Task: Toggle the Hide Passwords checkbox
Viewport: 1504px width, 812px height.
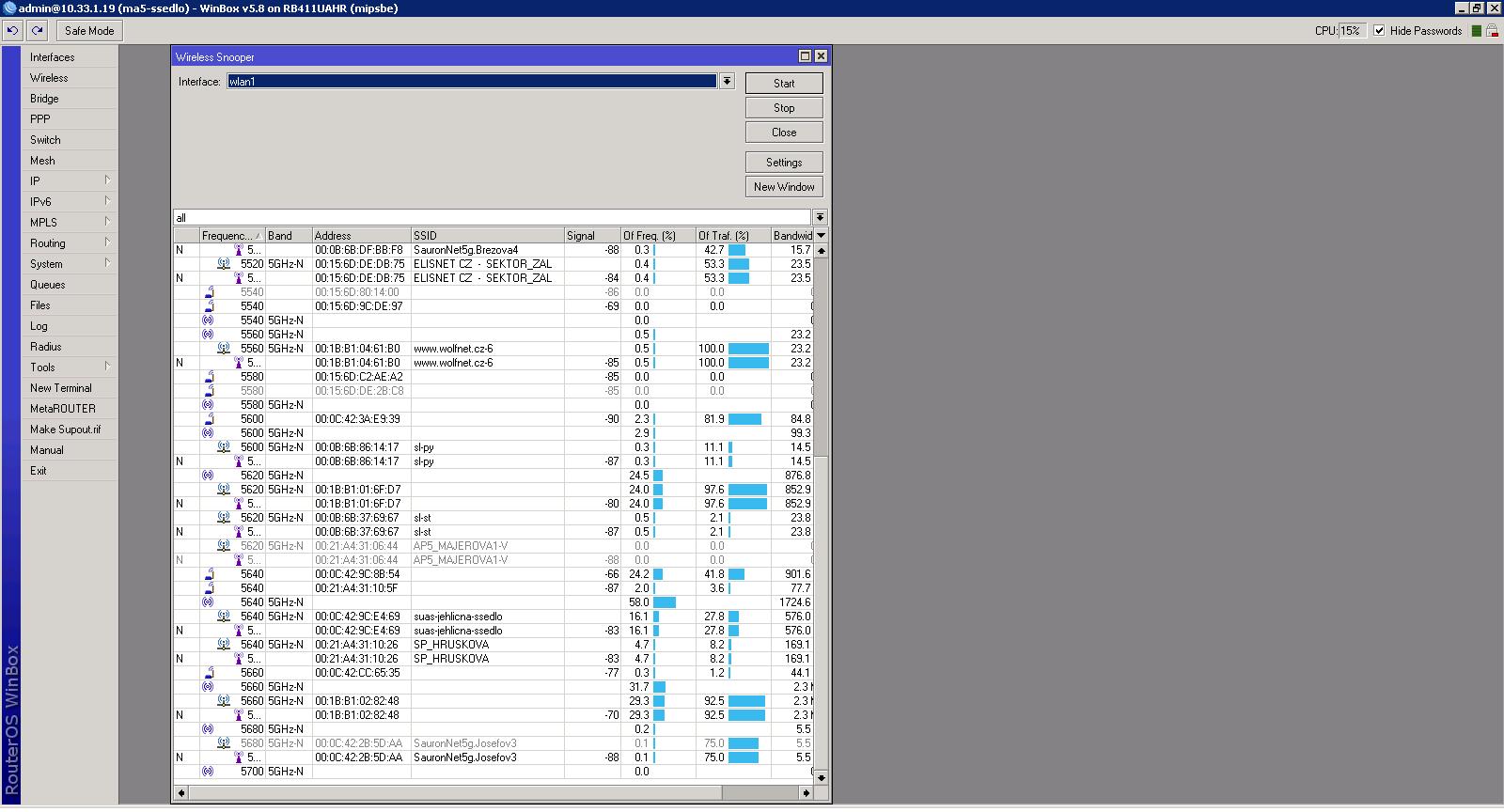Action: click(1379, 31)
